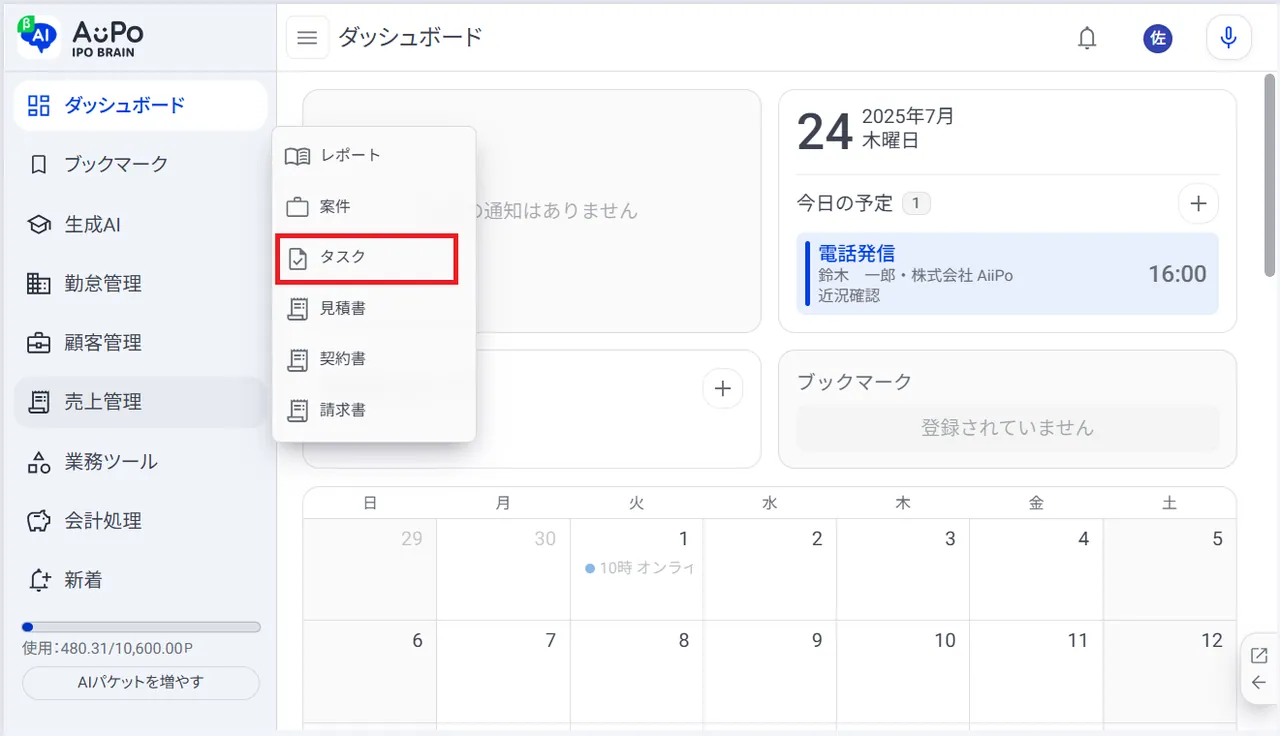1280x736 pixels.
Task: Select 見積書 in the submenu
Action: tap(374, 309)
